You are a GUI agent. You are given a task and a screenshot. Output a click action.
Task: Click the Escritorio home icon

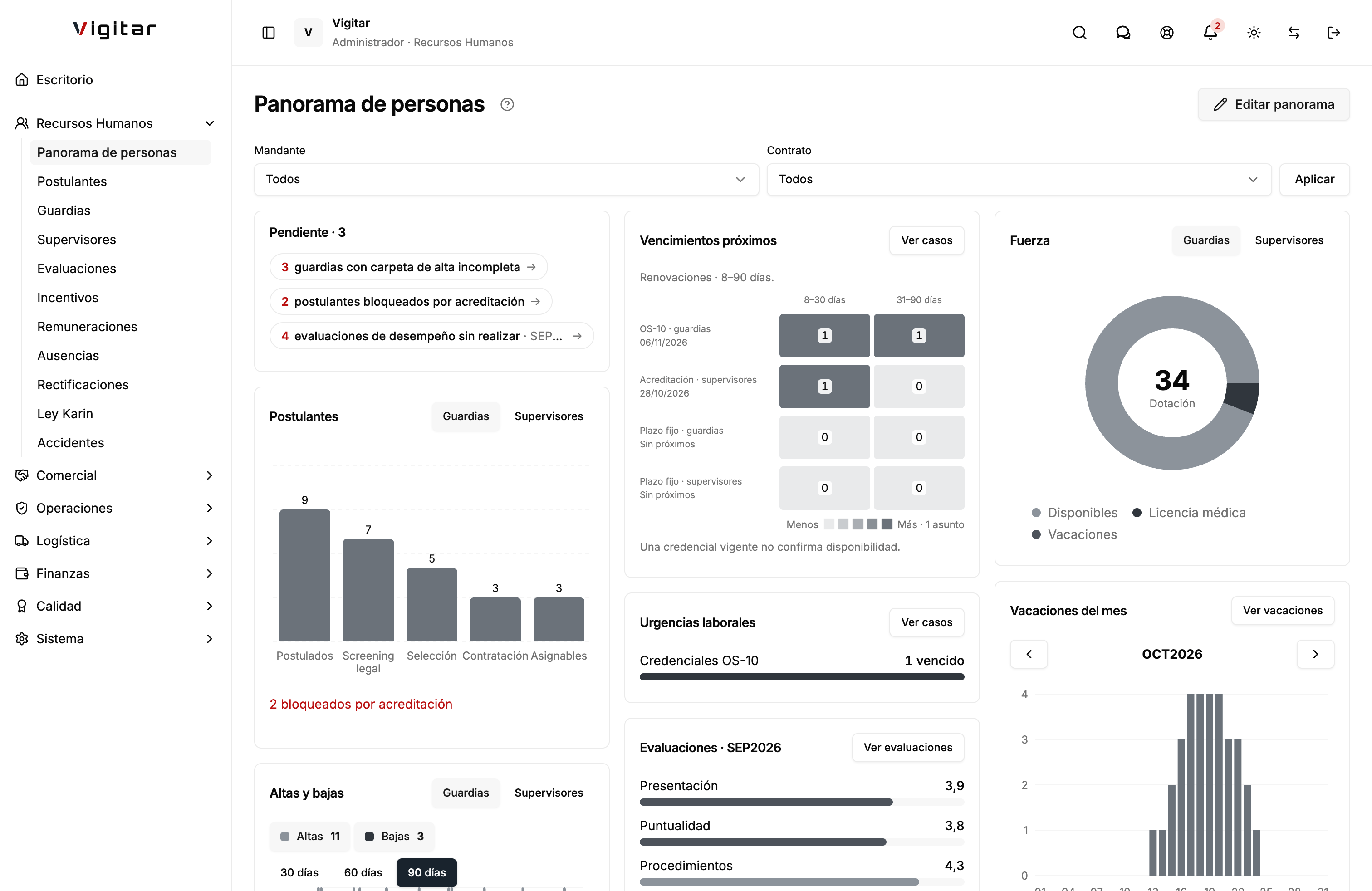coord(22,79)
